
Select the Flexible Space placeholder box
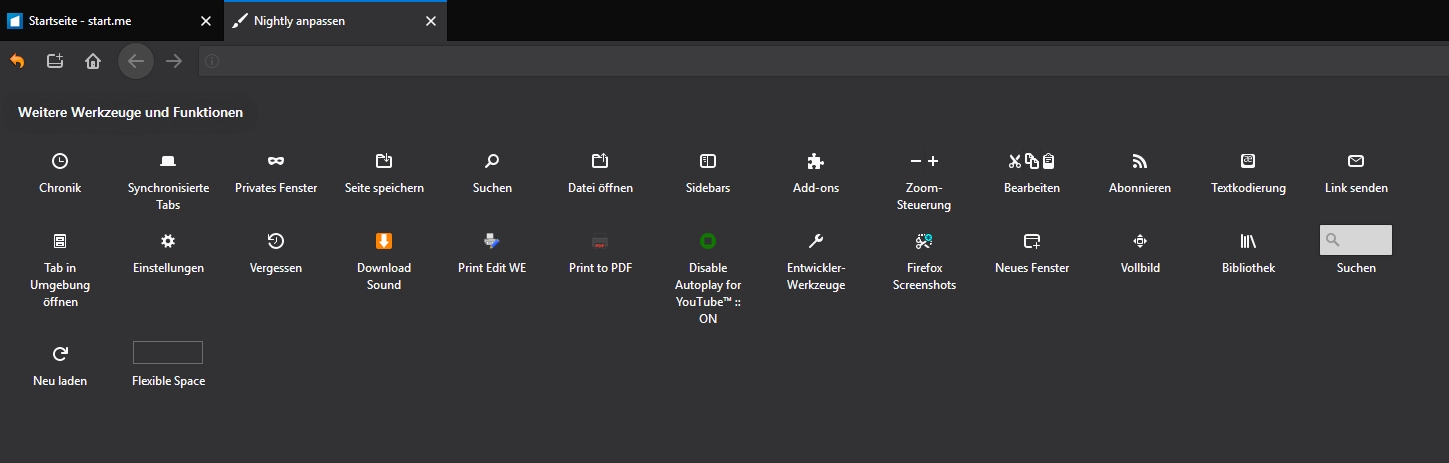click(x=168, y=352)
